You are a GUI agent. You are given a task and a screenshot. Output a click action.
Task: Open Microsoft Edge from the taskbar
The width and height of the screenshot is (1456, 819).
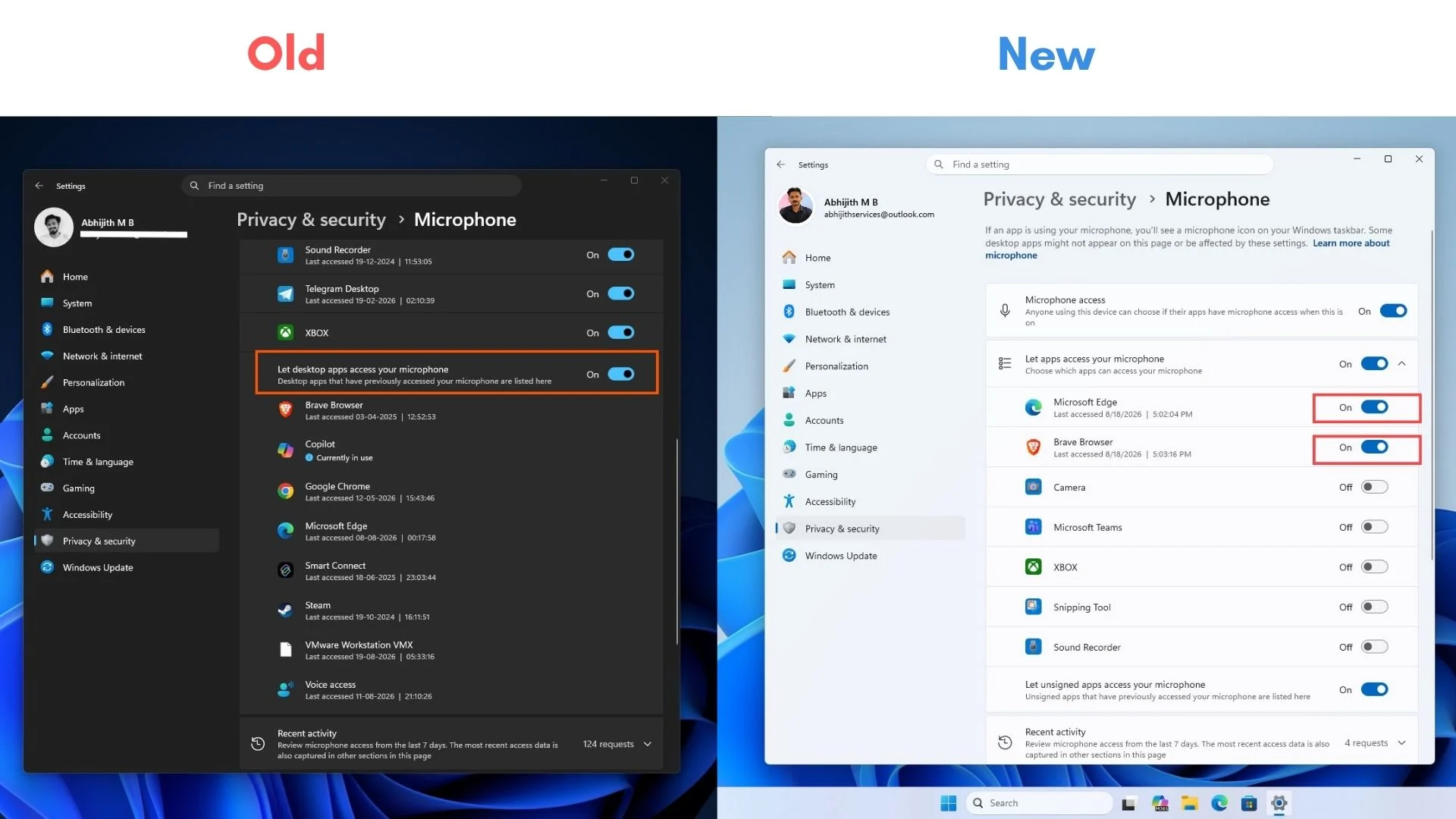[x=1219, y=803]
